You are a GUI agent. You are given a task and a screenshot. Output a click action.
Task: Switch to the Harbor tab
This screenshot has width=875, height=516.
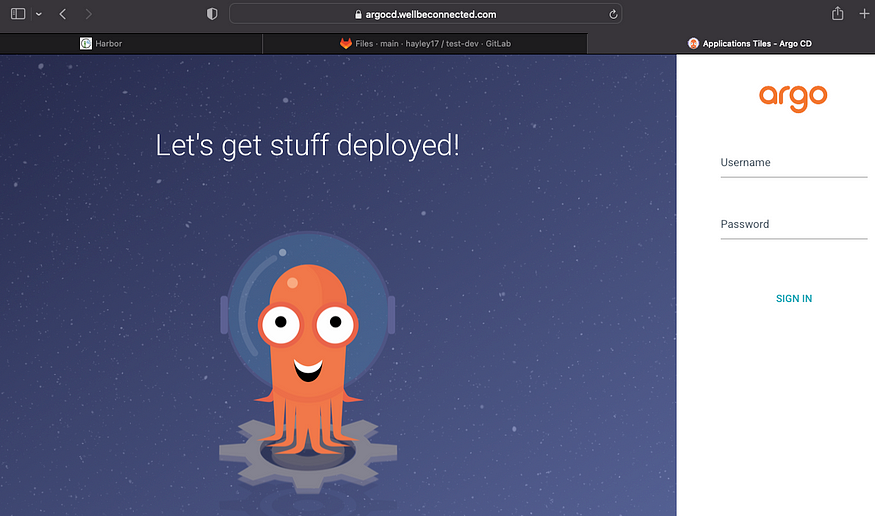point(131,44)
